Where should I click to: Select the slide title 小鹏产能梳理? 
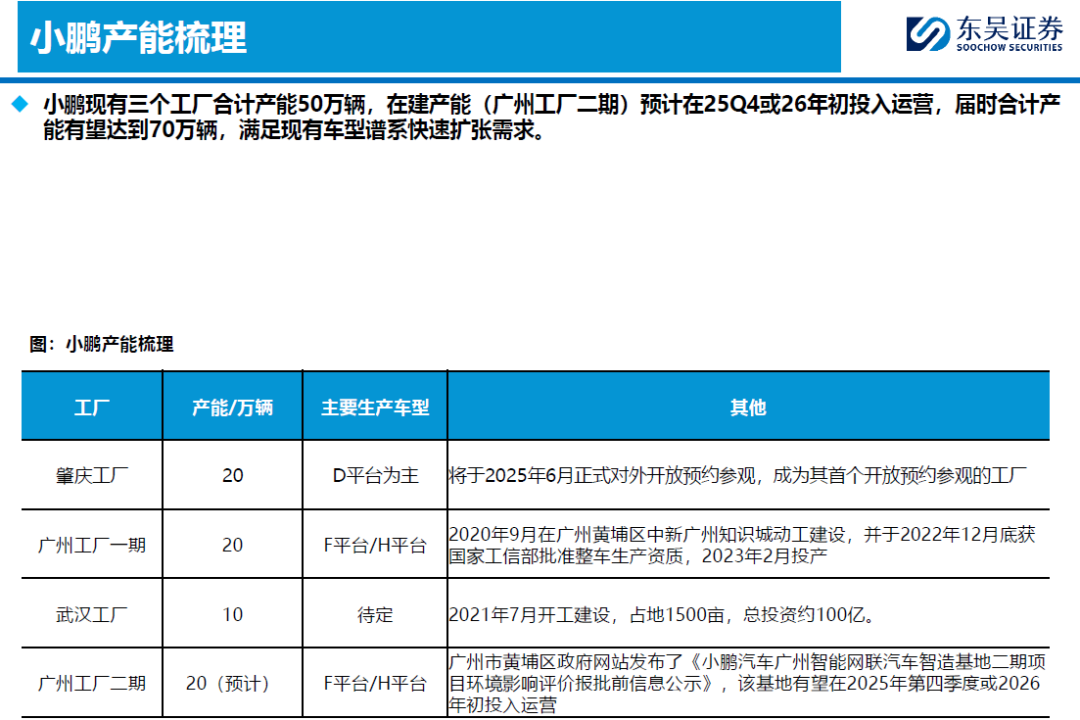pyautogui.click(x=138, y=38)
